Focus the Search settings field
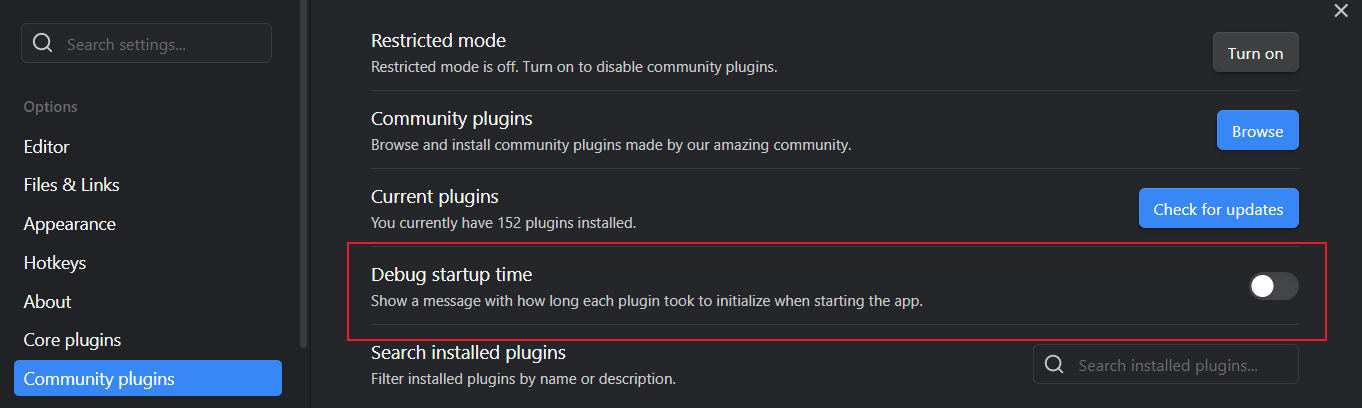Viewport: 1362px width, 408px height. 146,43
